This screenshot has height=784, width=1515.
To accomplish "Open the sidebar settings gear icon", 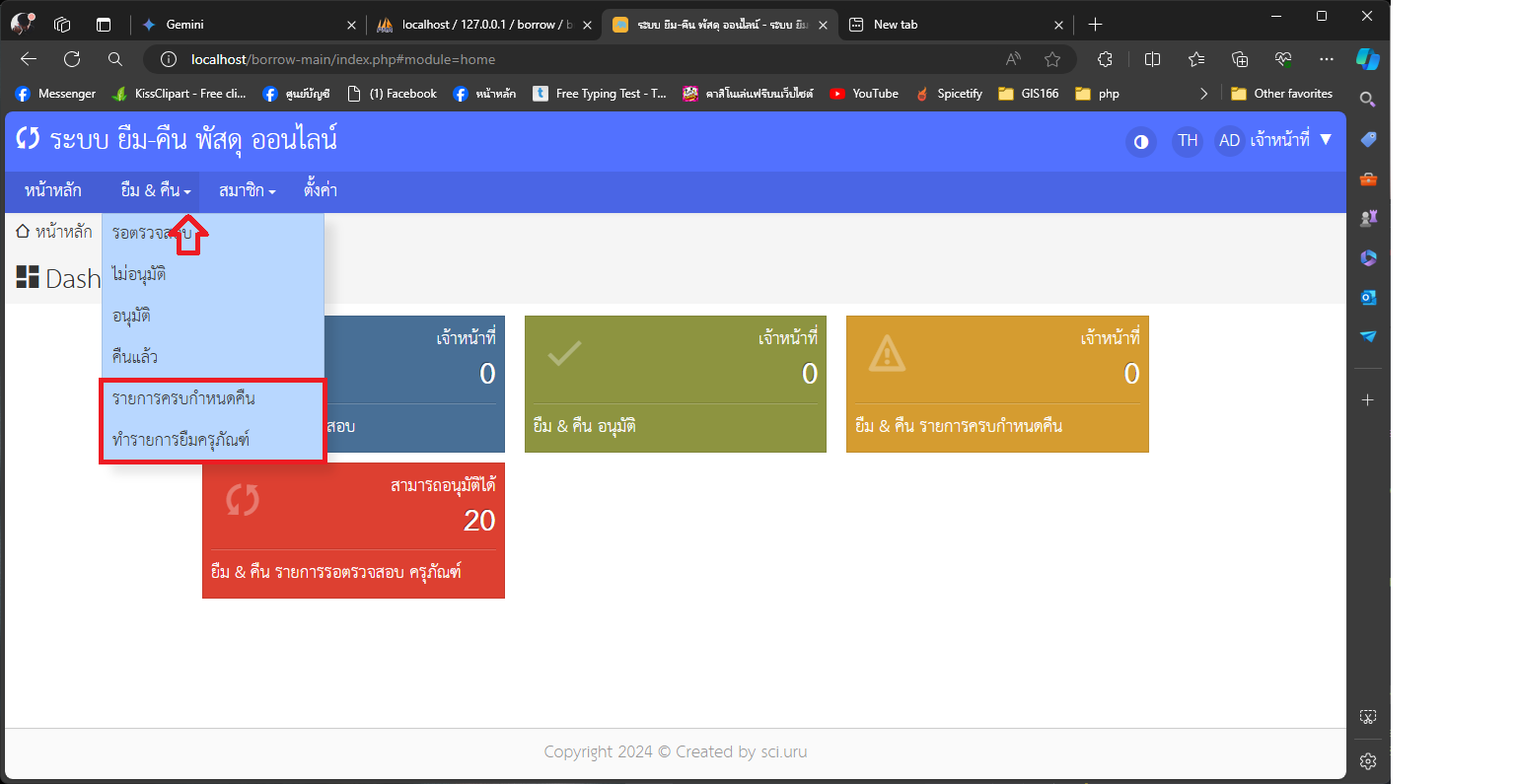I will 1368,760.
